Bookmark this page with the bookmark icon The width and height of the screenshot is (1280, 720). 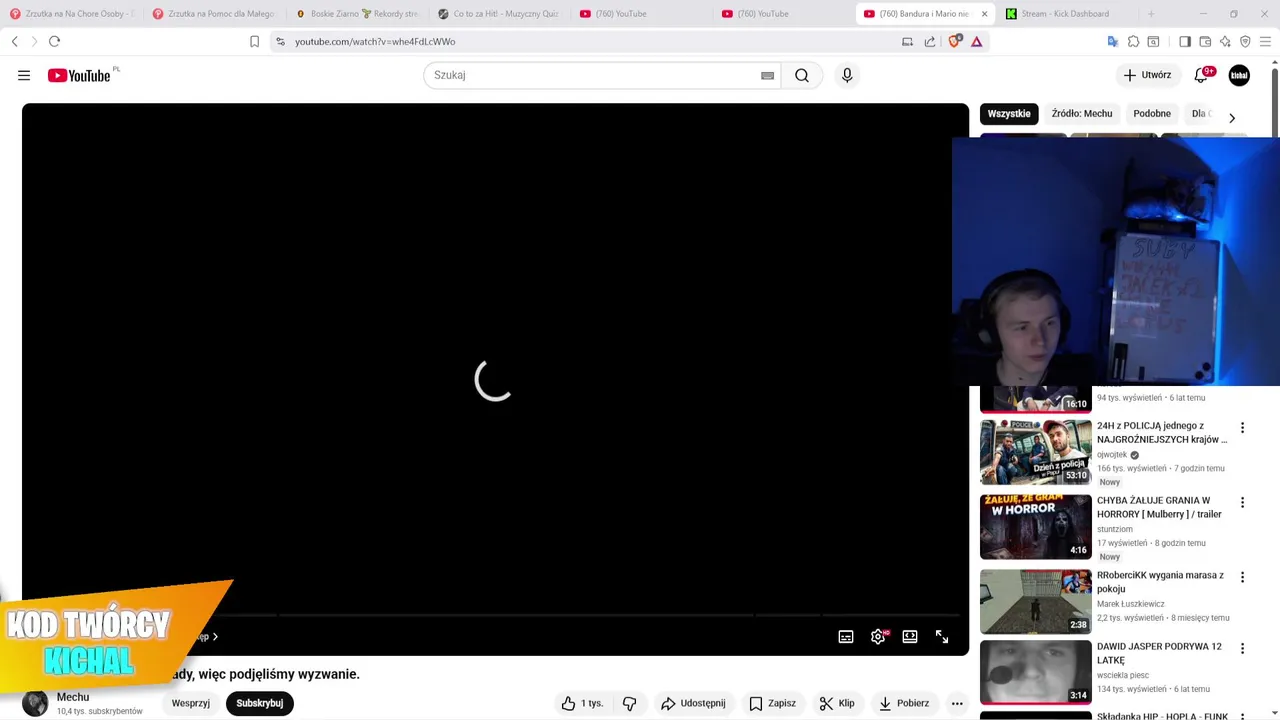254,41
